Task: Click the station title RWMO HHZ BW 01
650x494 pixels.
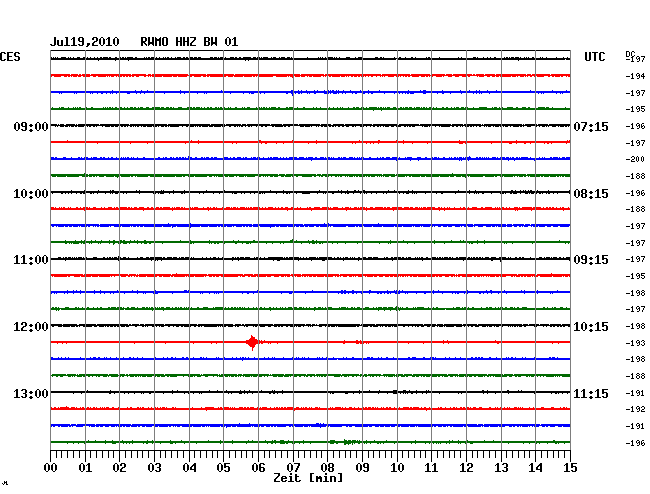Action: pyautogui.click(x=189, y=42)
